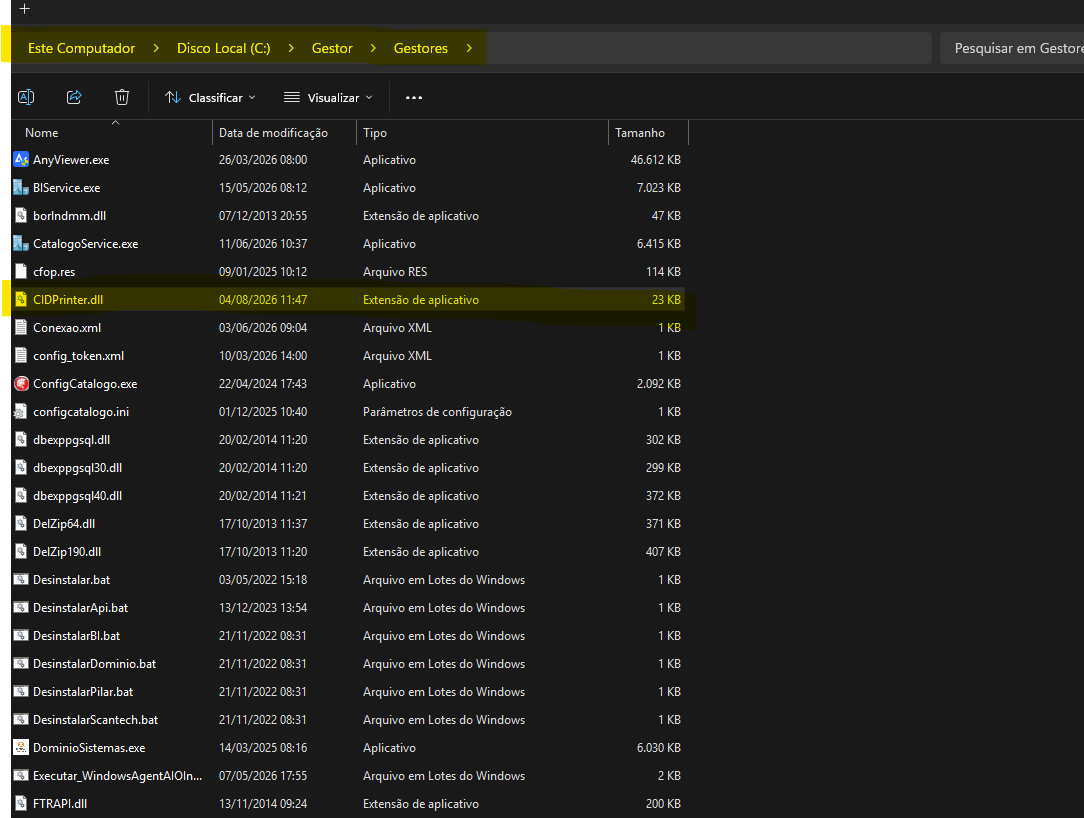Select the dbexppgsql30.dll file icon
This screenshot has width=1084, height=818.
21,468
